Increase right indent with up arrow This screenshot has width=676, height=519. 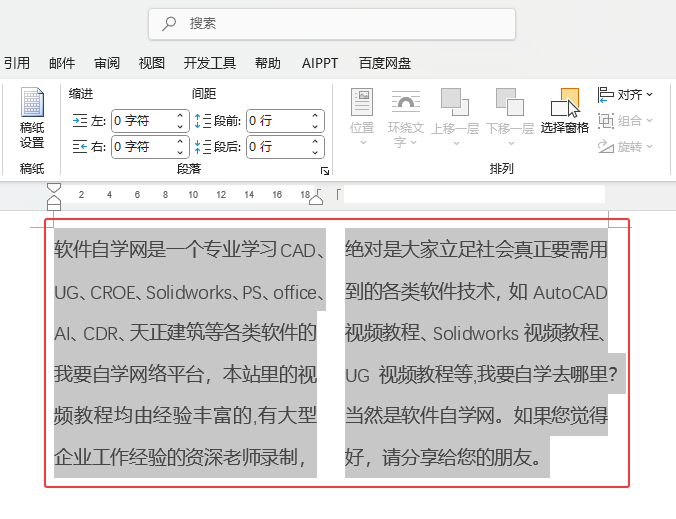point(180,142)
